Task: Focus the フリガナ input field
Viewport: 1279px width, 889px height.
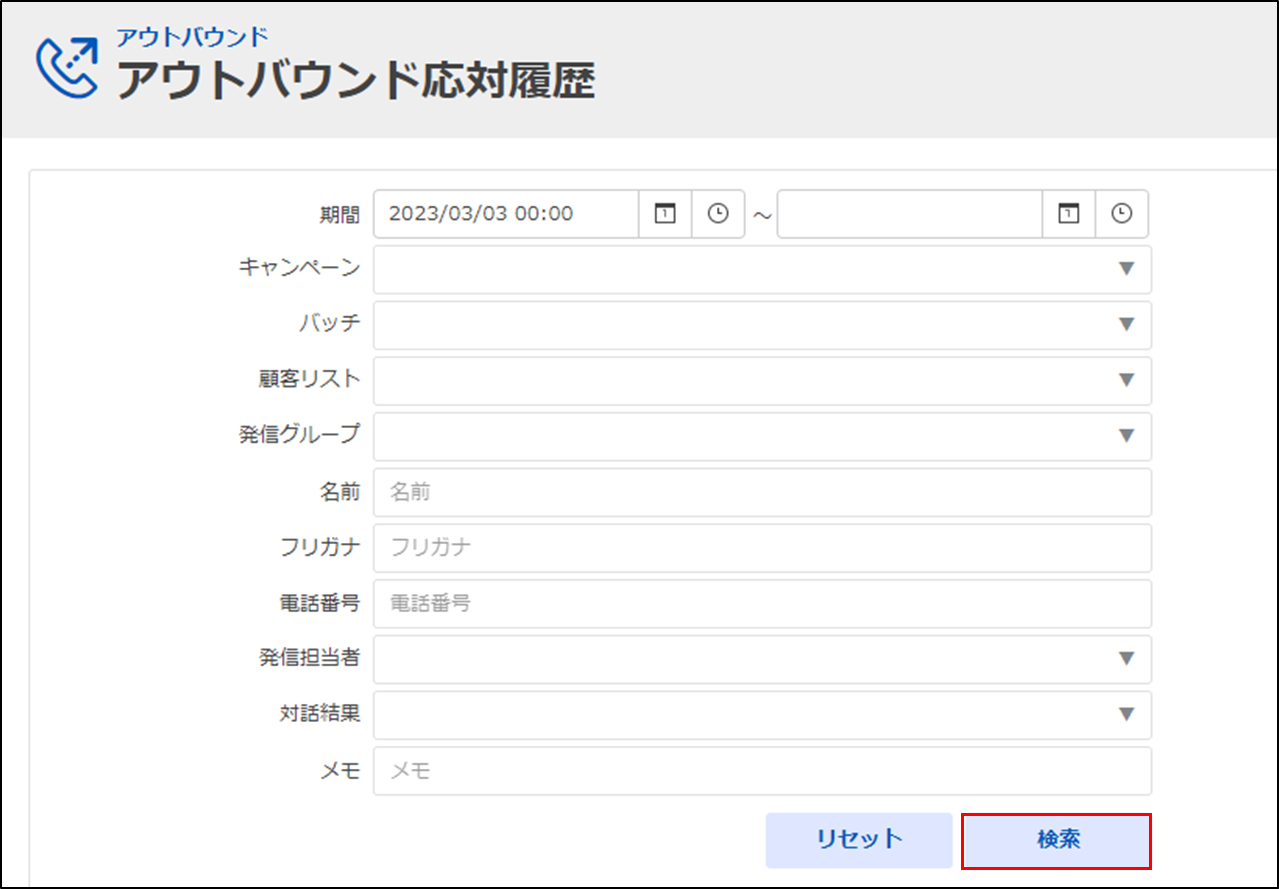Action: (x=761, y=548)
